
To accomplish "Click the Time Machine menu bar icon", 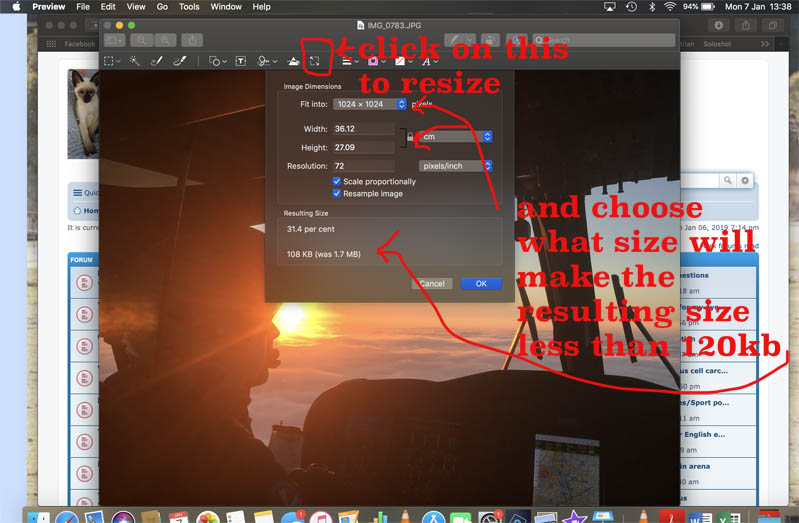I will [631, 7].
